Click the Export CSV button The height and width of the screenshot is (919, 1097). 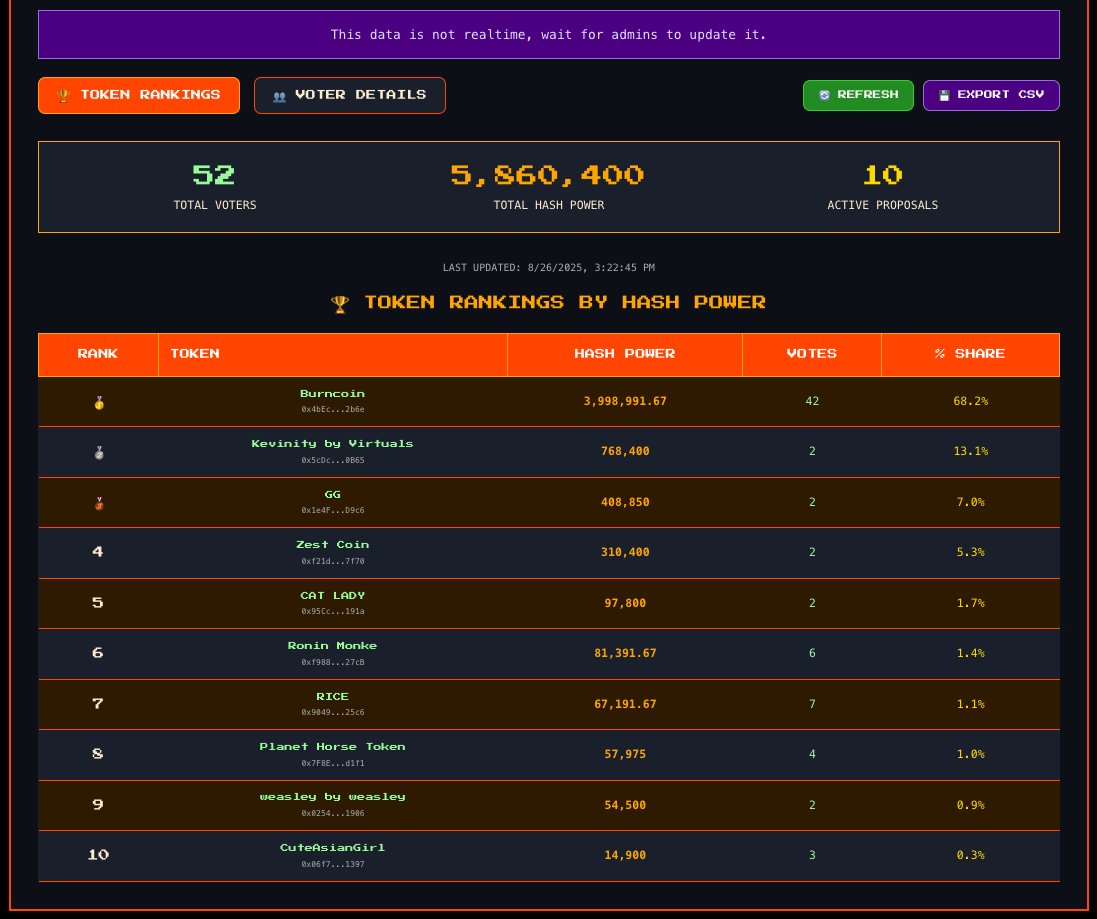click(991, 94)
